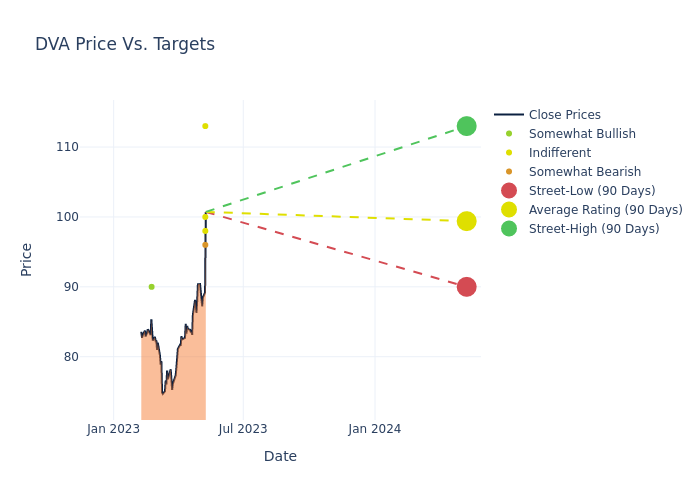Hide Street-Low (90 Days) legend item
The width and height of the screenshot is (700, 500).
(591, 191)
